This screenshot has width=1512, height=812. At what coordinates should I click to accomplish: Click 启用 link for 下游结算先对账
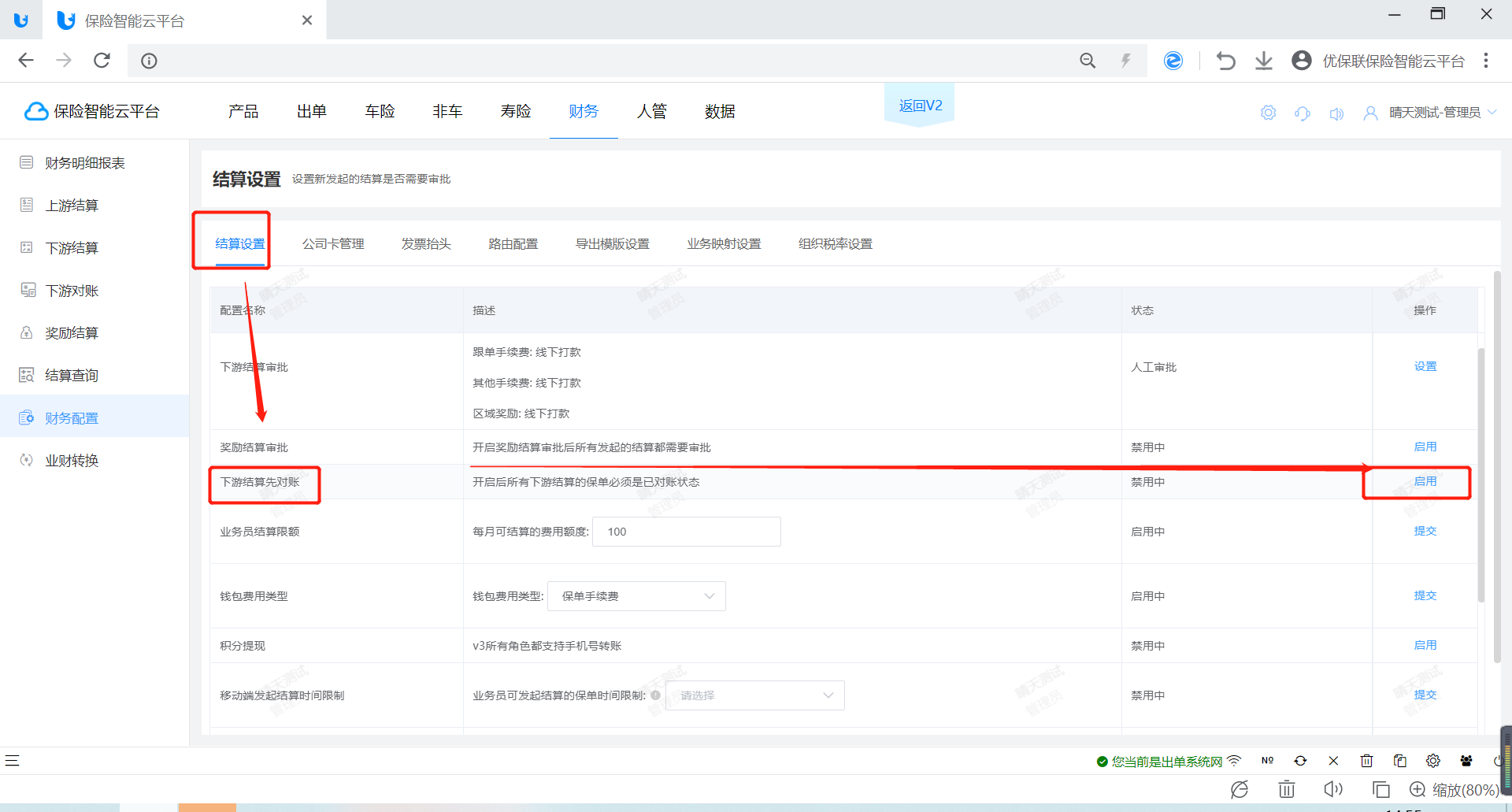1425,481
